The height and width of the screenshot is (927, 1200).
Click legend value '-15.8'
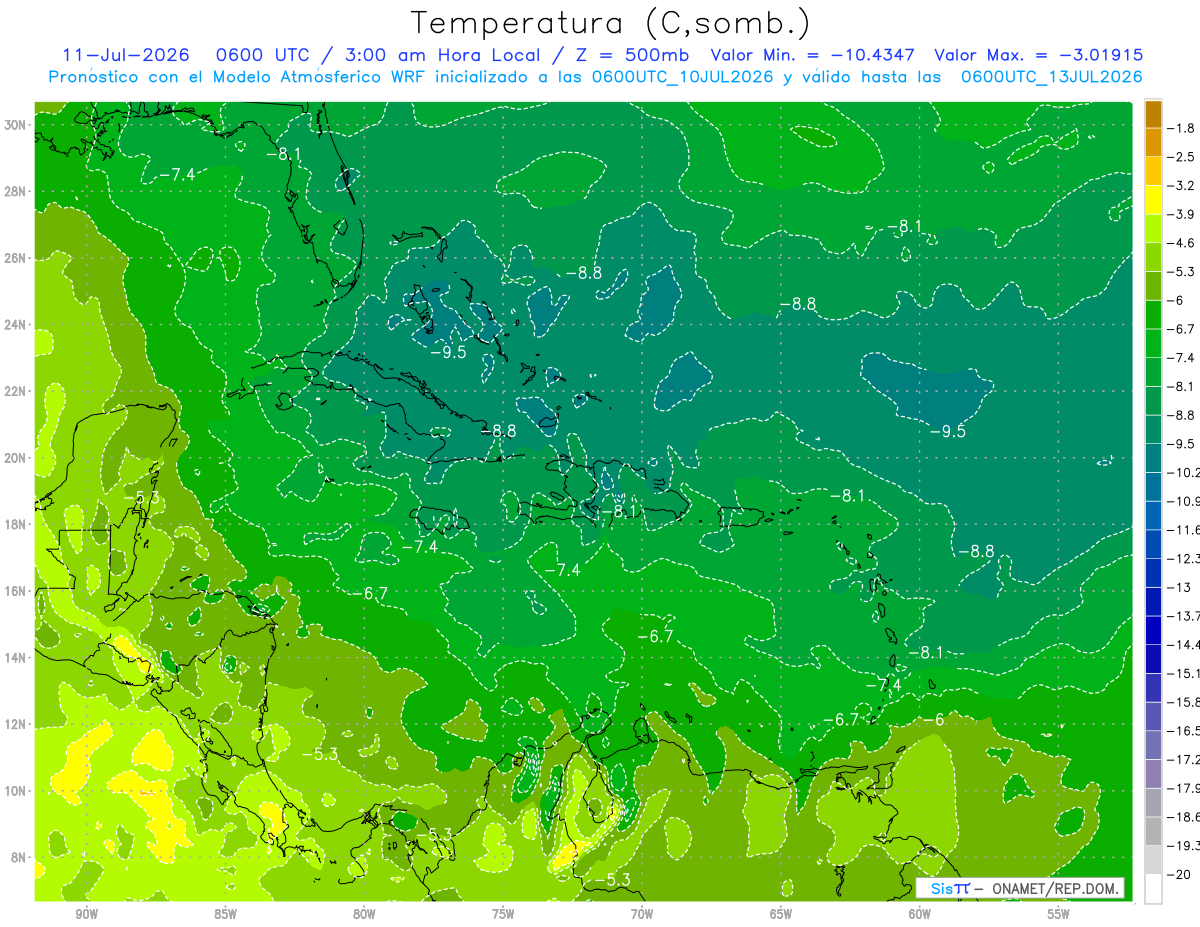(x=1184, y=702)
